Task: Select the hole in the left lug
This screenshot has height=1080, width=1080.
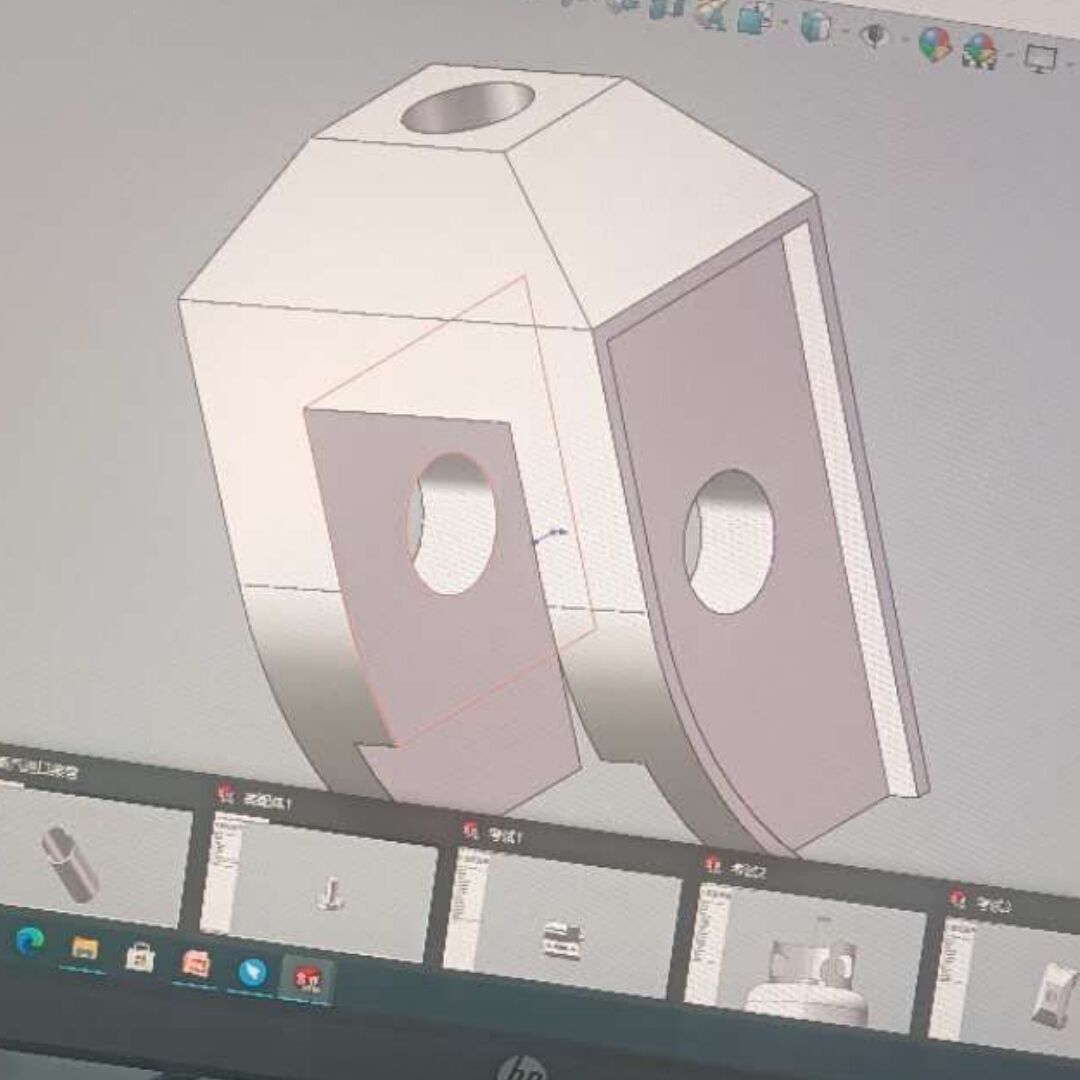Action: [x=451, y=523]
